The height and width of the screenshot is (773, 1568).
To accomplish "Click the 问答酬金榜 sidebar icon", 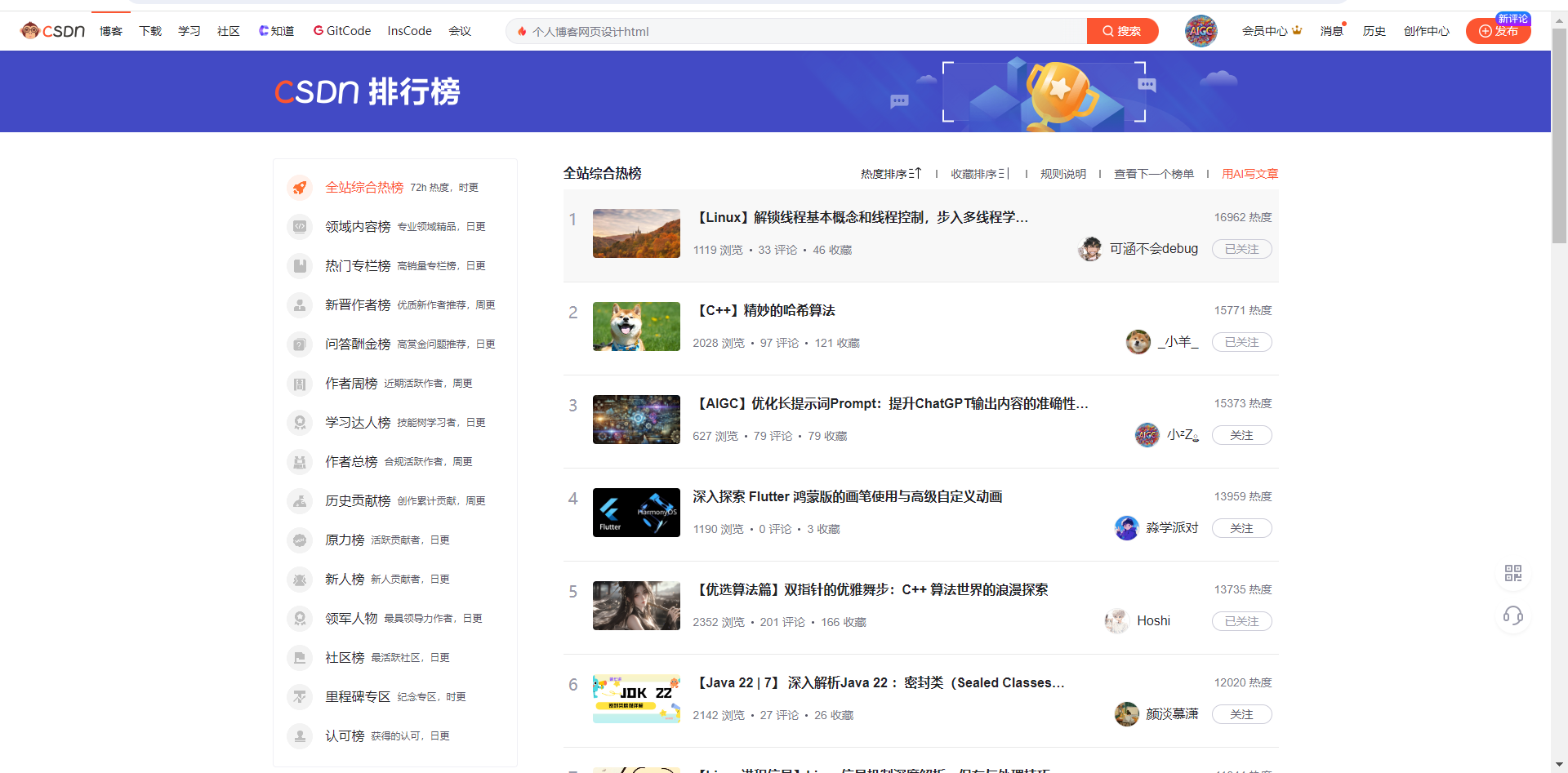I will click(x=300, y=344).
